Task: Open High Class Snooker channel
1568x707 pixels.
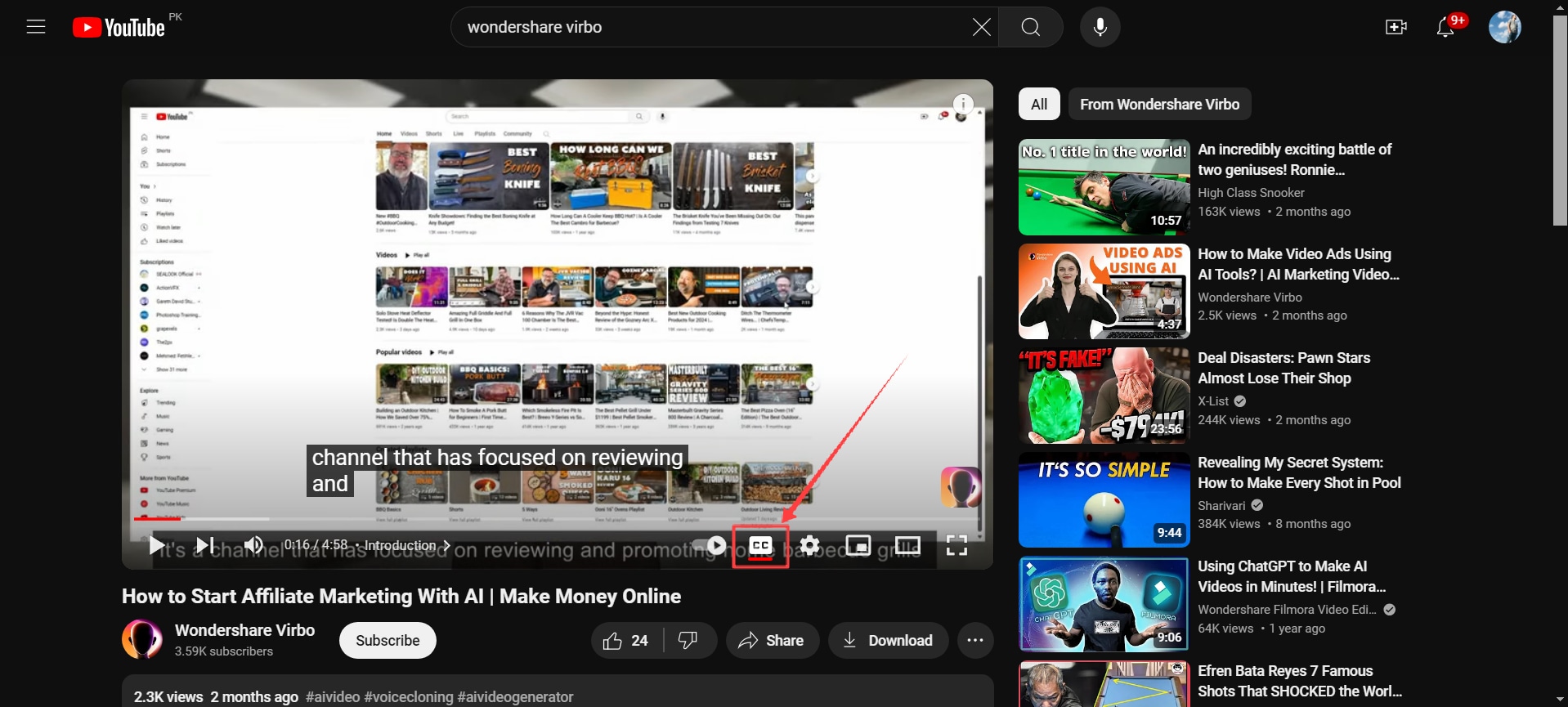Action: coord(1251,193)
